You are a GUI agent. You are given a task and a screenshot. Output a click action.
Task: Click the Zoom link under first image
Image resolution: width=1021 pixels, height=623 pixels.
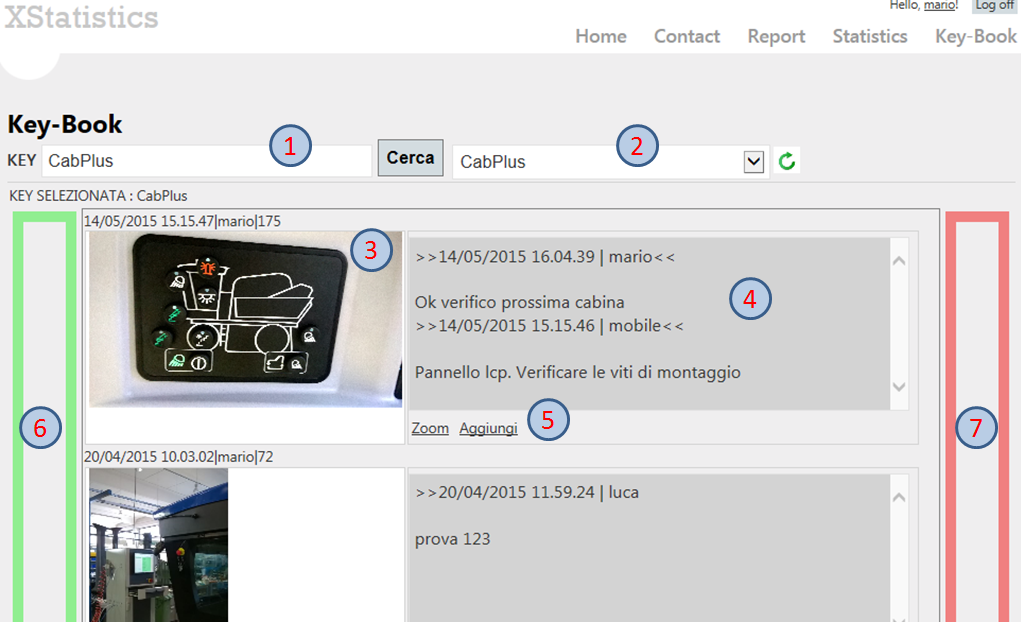pyautogui.click(x=430, y=428)
